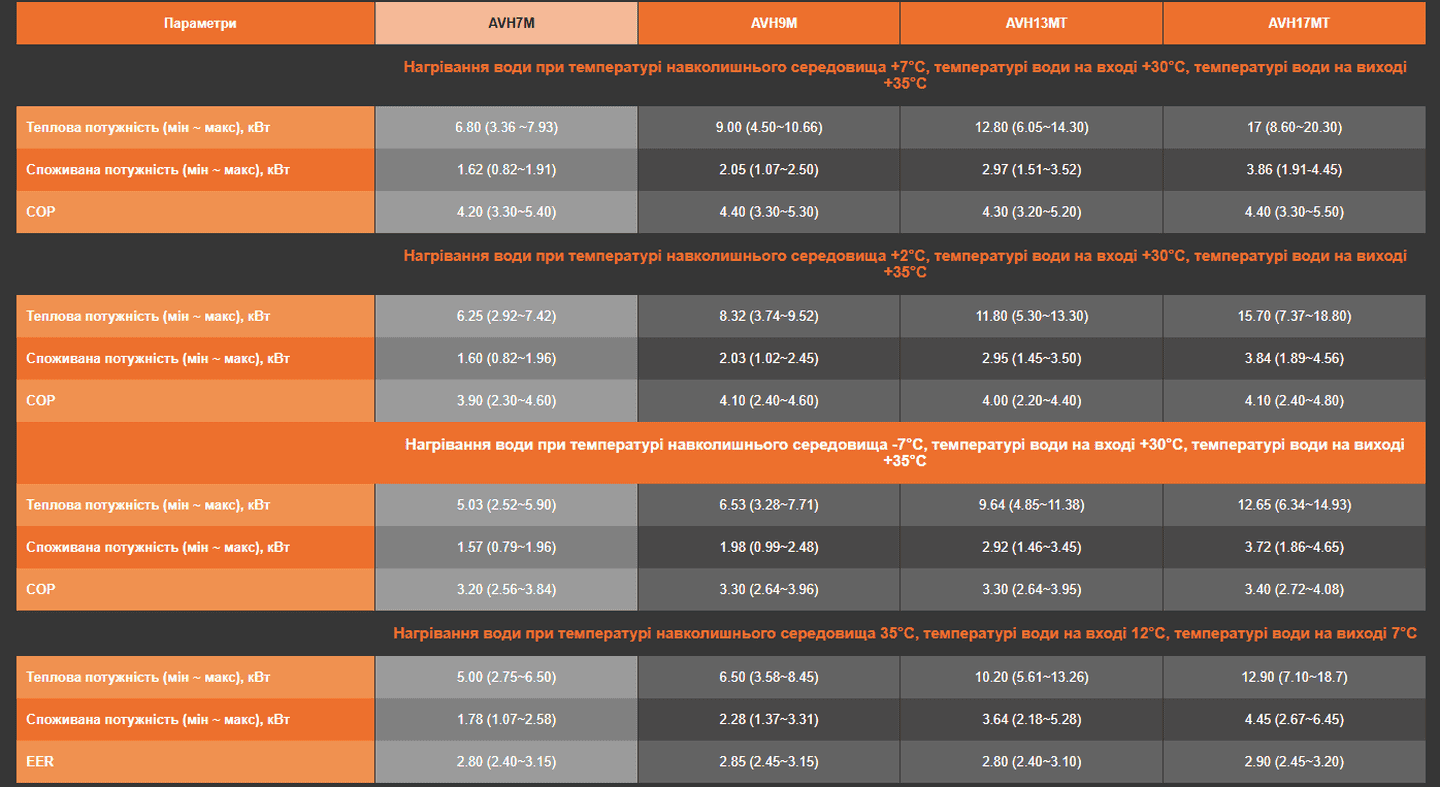This screenshot has height=787, width=1440.
Task: Select cell 6.80 (3.36 ~7.93) for AVH7M
Action: tap(506, 127)
